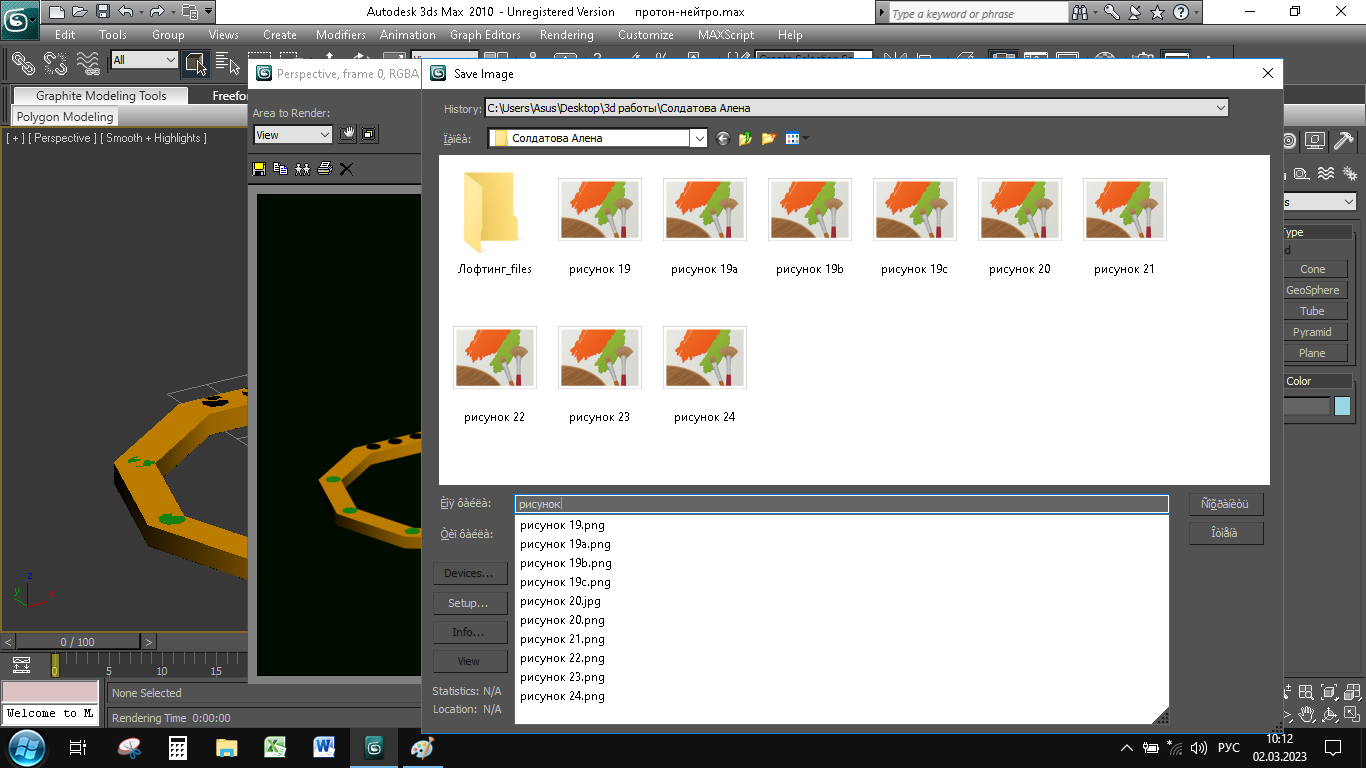
Task: Click the object color swatch under Color
Action: pos(1342,406)
